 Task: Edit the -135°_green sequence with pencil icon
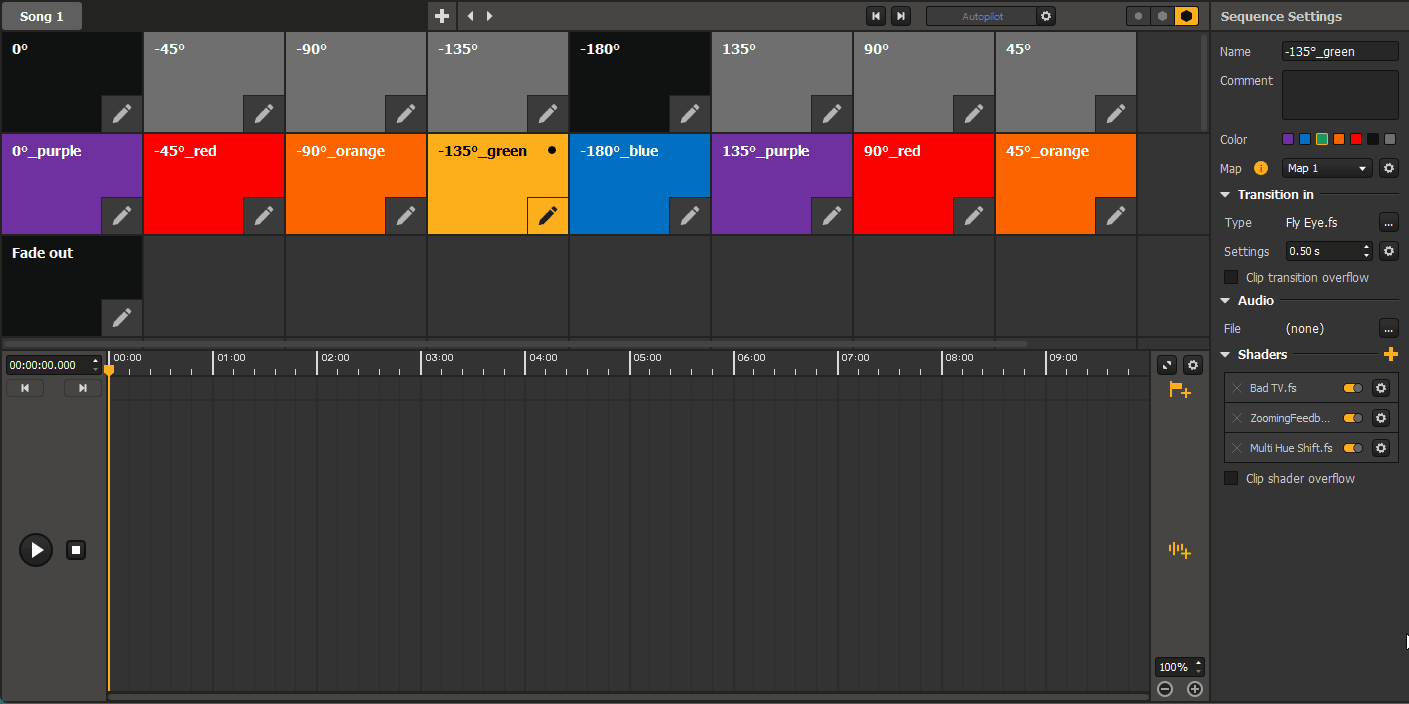547,215
